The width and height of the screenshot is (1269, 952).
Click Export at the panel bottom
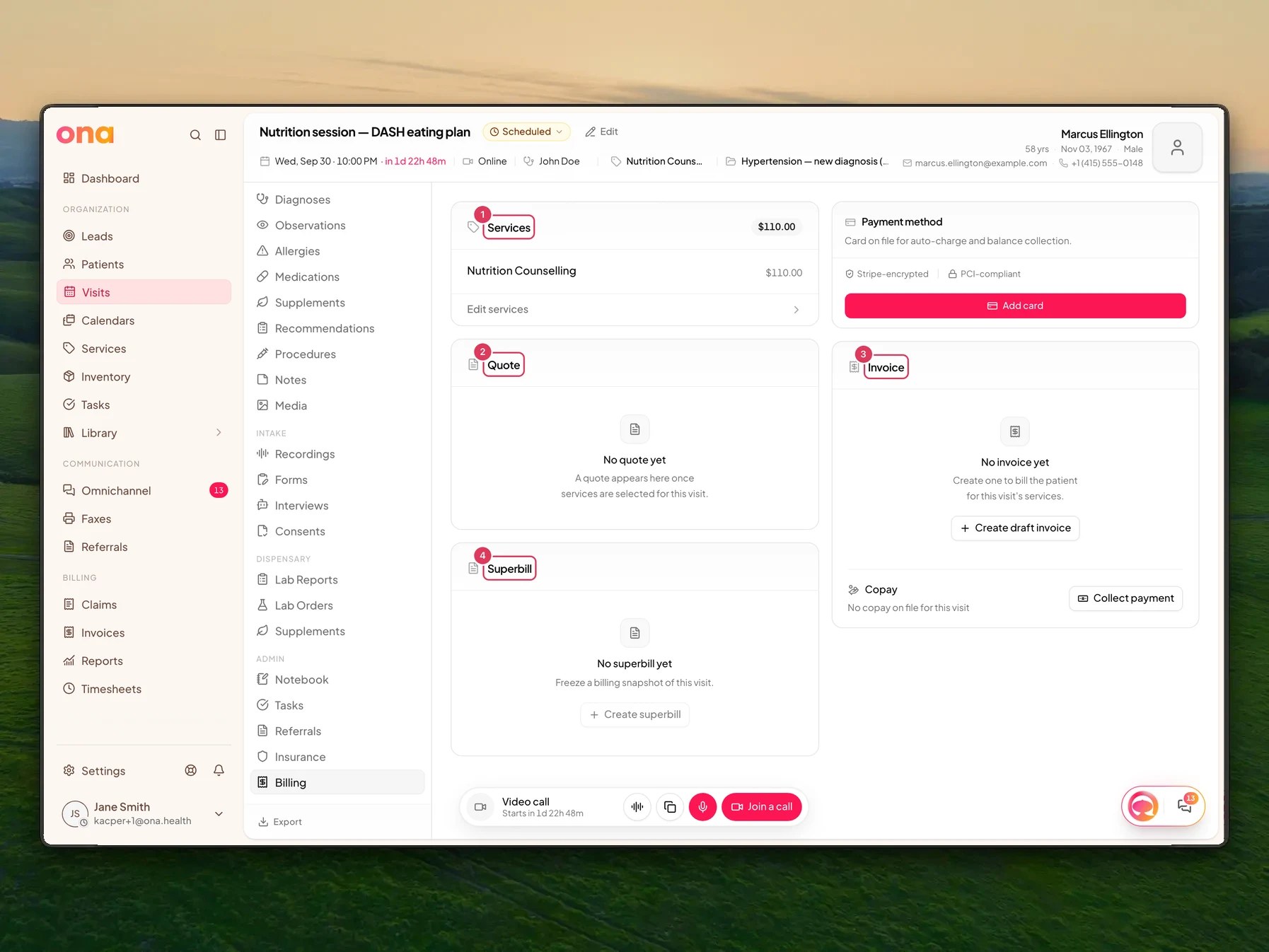pos(280,822)
